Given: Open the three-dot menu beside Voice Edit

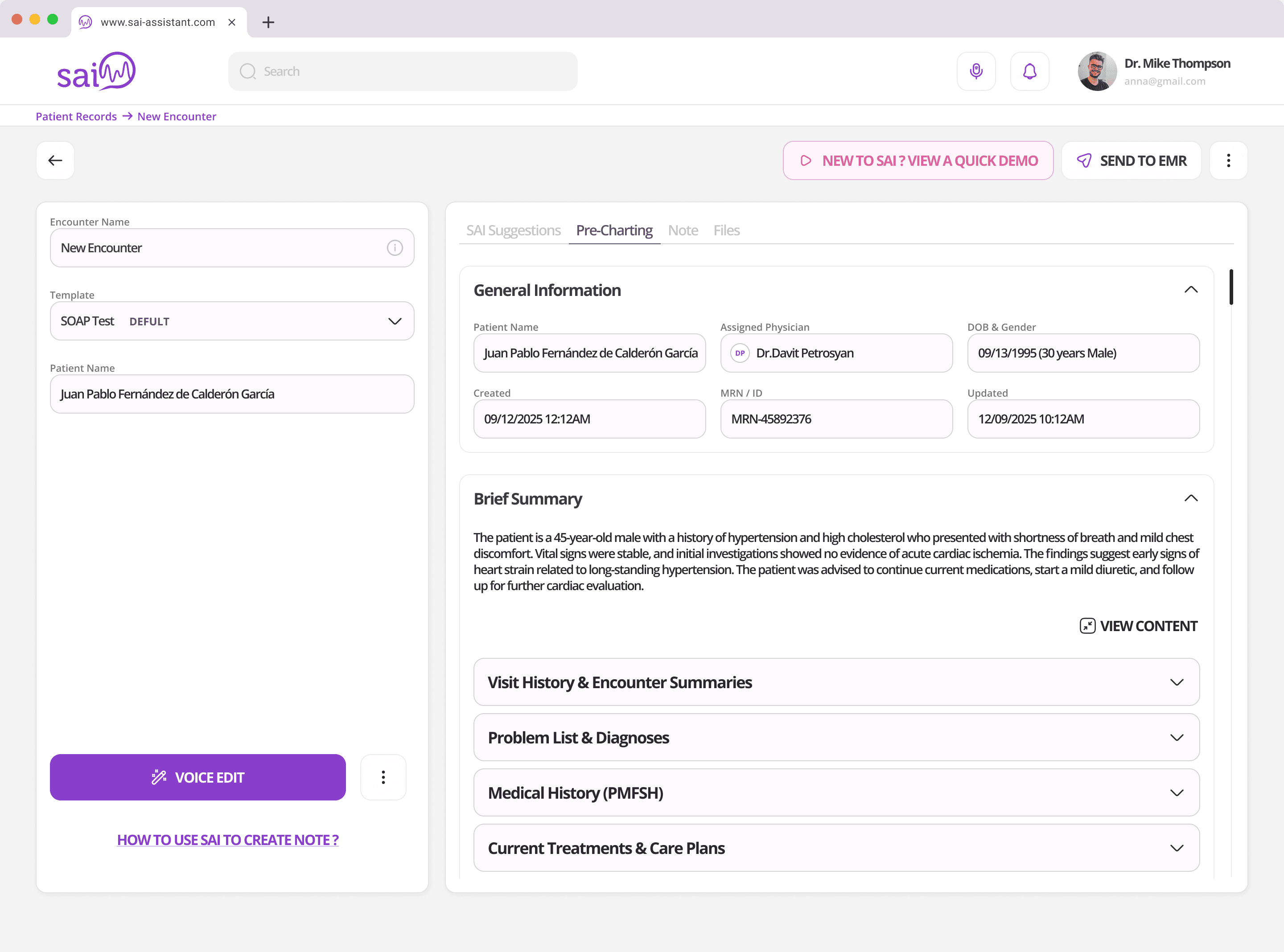Looking at the screenshot, I should click(383, 777).
